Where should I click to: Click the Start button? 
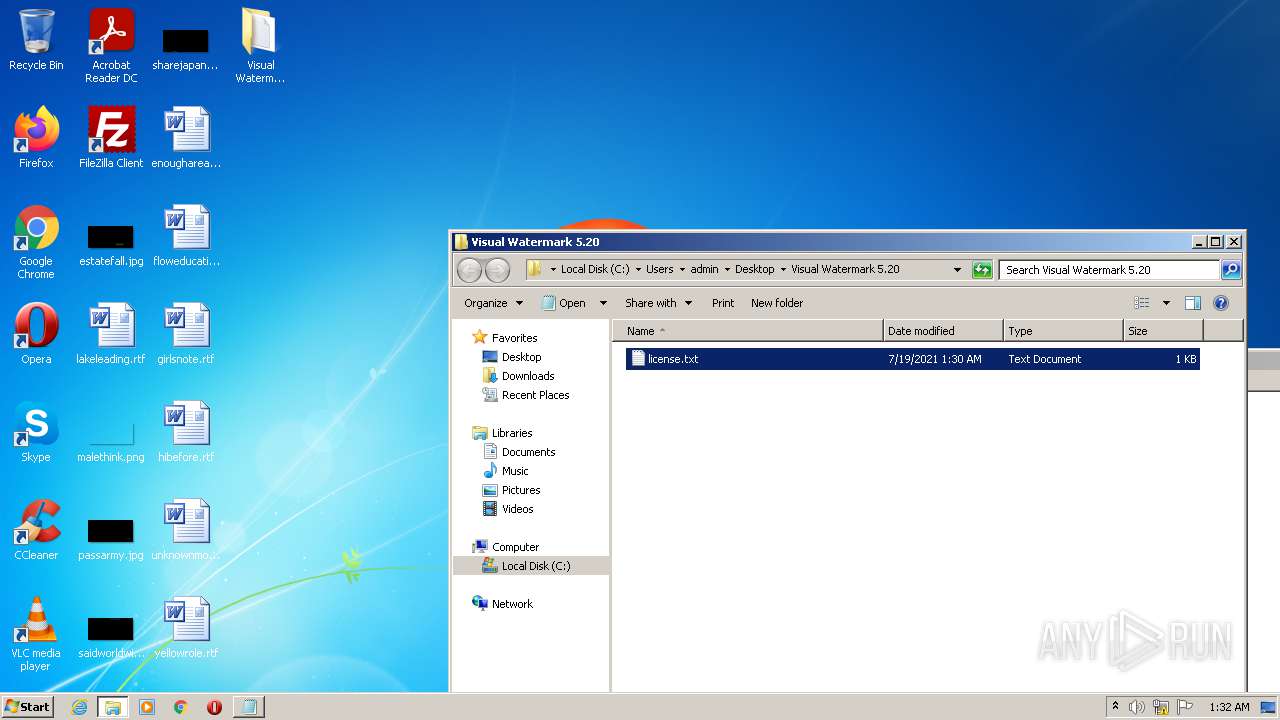coord(28,707)
